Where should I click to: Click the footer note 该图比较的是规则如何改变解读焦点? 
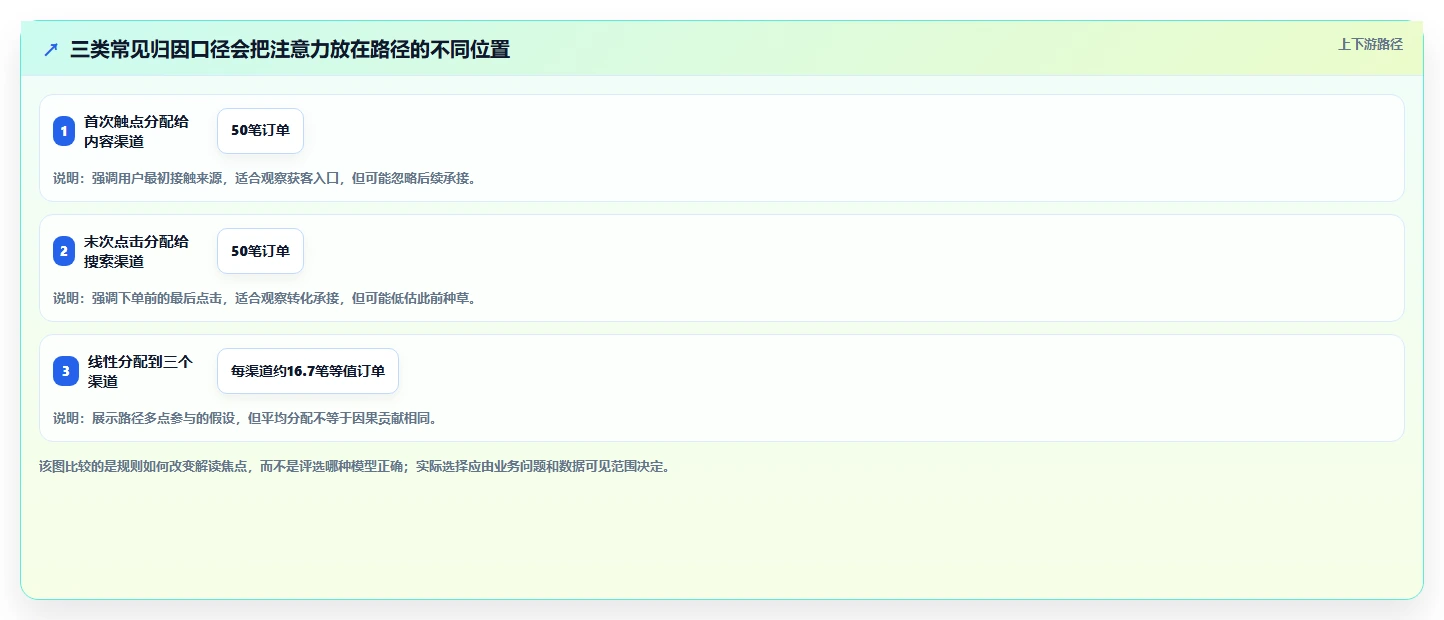point(354,466)
